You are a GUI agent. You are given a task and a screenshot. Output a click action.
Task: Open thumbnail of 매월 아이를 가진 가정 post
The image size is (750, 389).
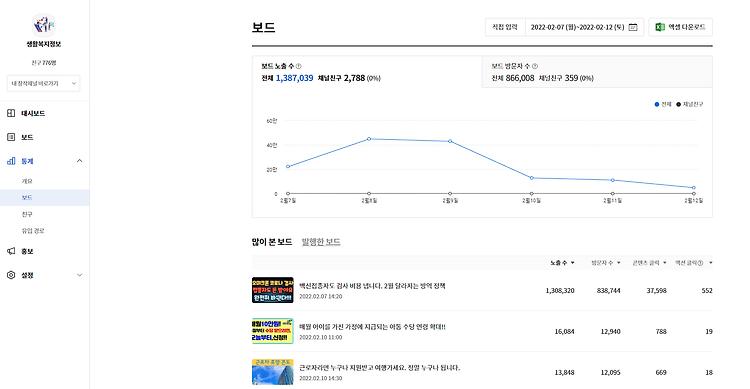point(273,331)
